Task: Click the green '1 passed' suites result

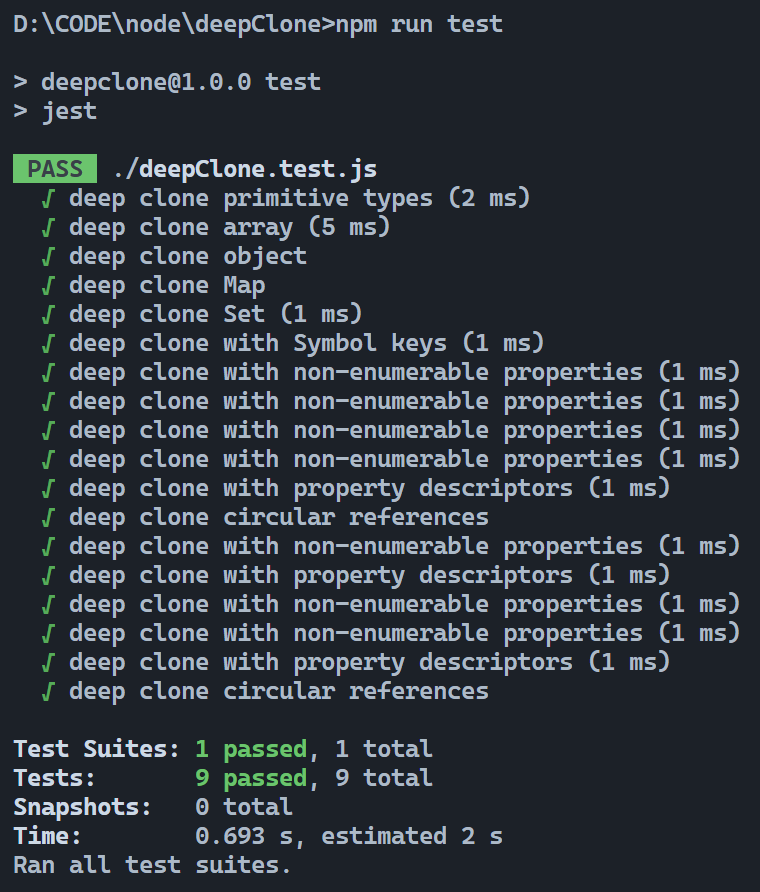Action: [251, 748]
